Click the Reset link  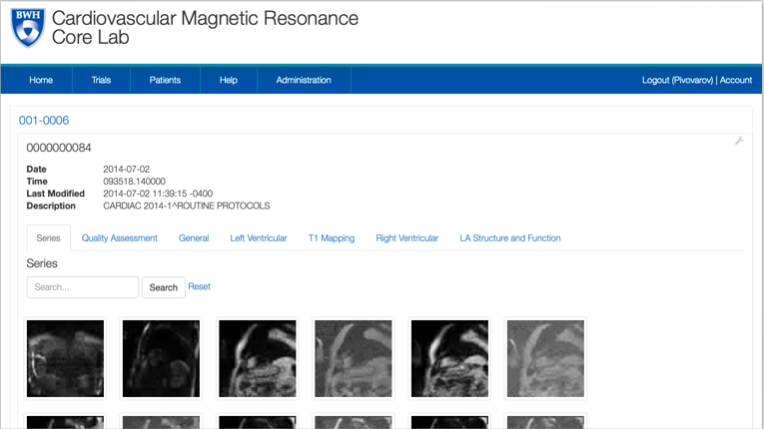(199, 287)
